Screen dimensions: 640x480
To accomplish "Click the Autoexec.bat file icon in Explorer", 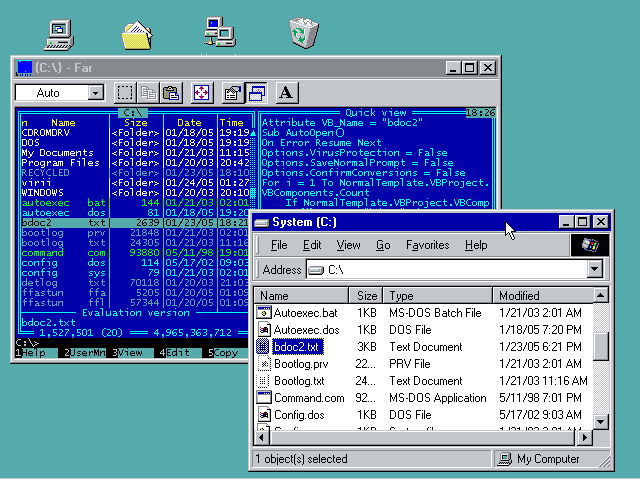I will [x=264, y=313].
